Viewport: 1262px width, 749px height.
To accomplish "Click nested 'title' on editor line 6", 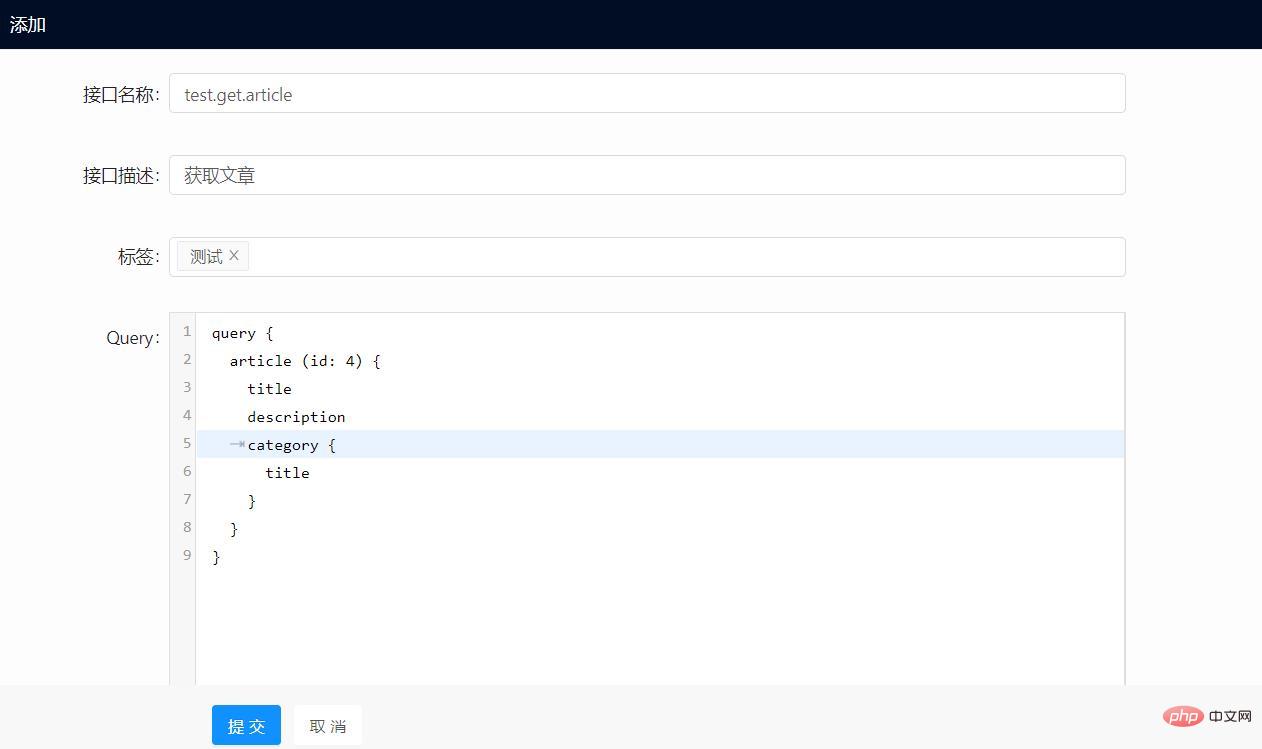I will [x=288, y=473].
